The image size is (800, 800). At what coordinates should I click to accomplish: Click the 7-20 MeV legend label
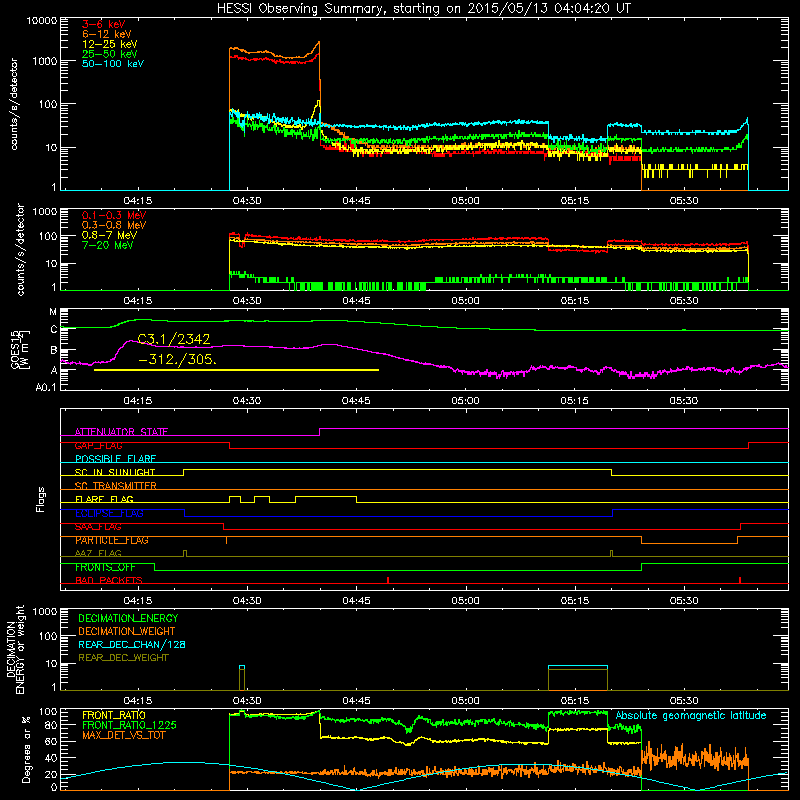click(x=108, y=245)
